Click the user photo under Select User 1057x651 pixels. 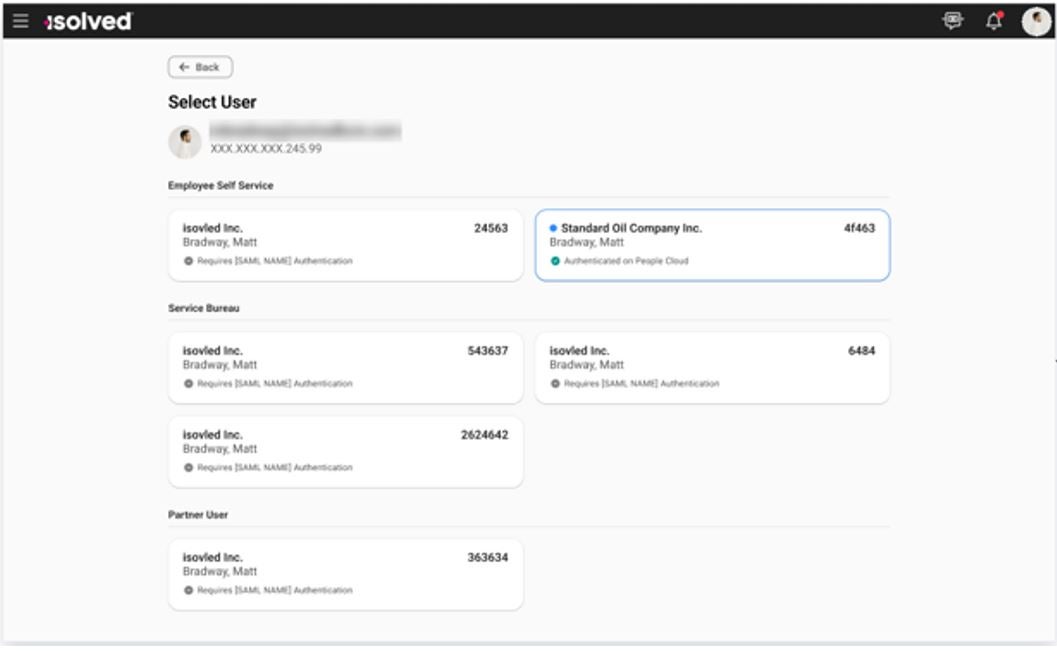(x=185, y=142)
